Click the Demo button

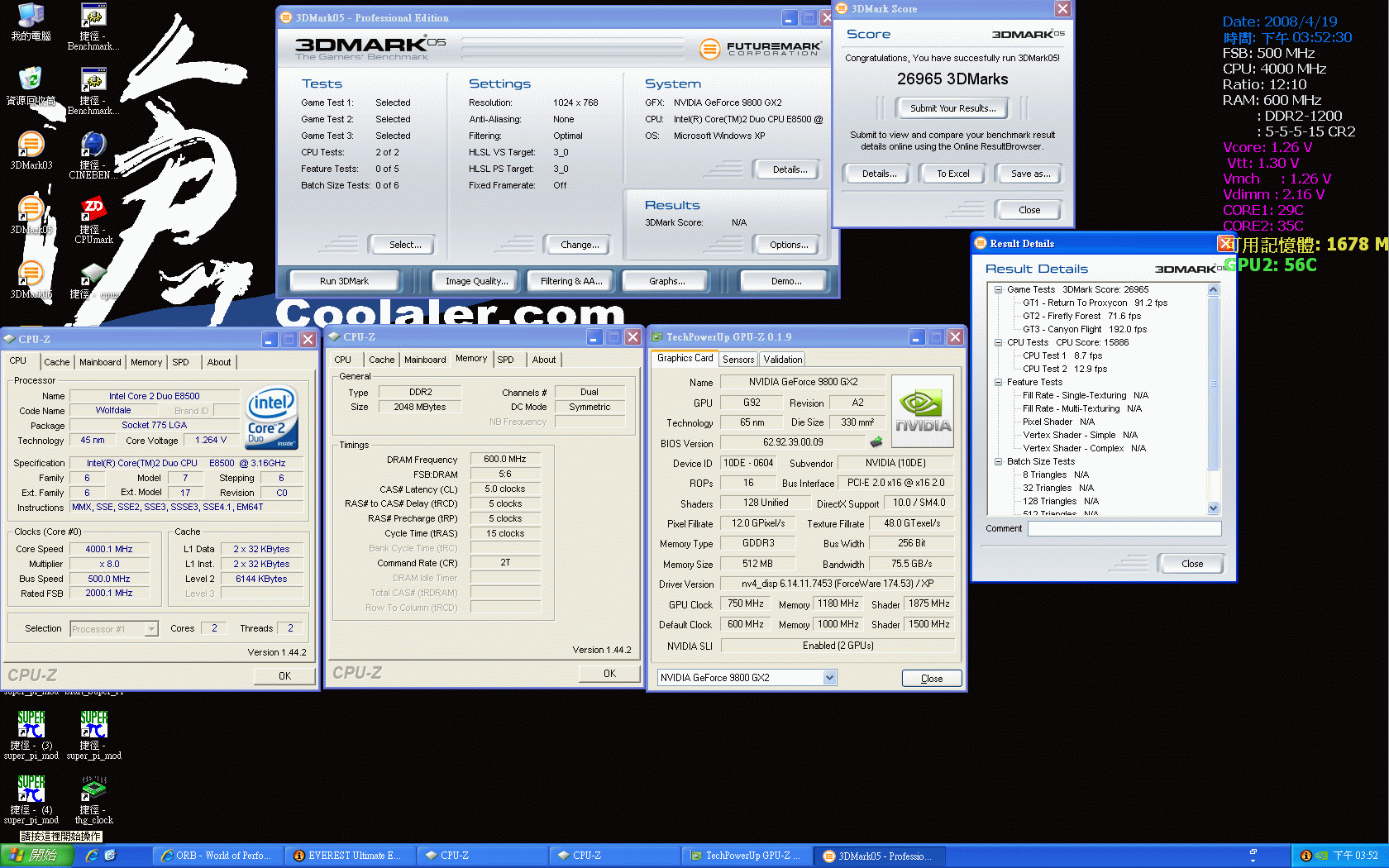(x=786, y=281)
